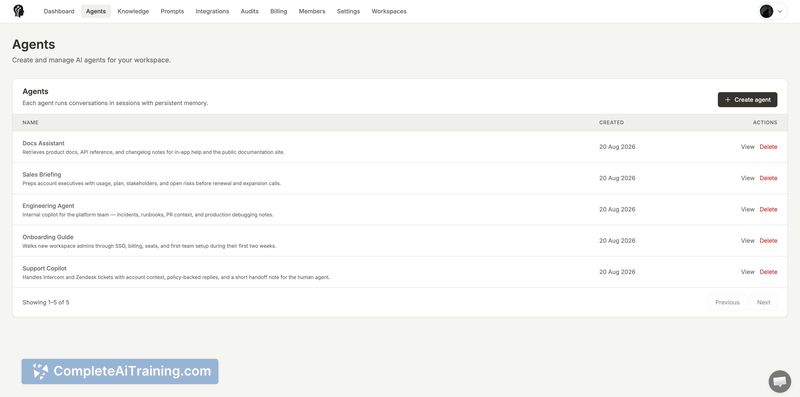Image resolution: width=800 pixels, height=397 pixels.
Task: Click the Onboarding Guide name
Action: tap(48, 237)
